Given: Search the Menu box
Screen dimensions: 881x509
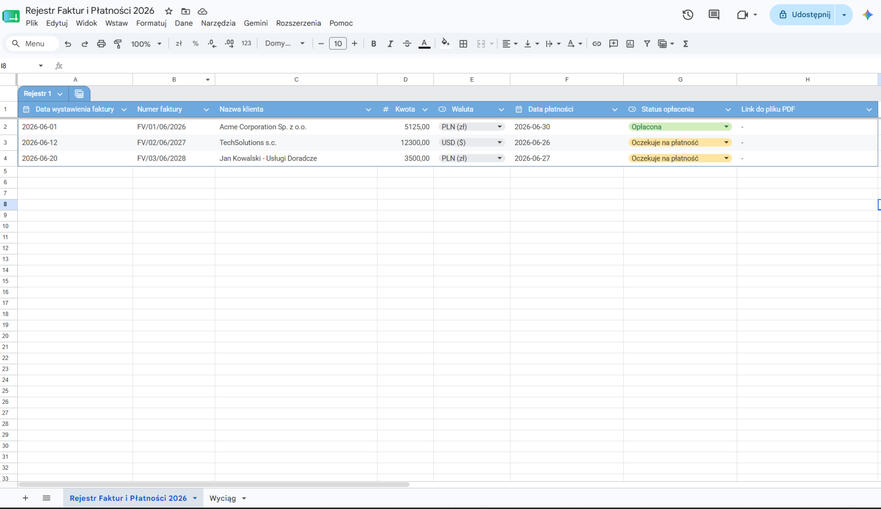Looking at the screenshot, I should (32, 44).
